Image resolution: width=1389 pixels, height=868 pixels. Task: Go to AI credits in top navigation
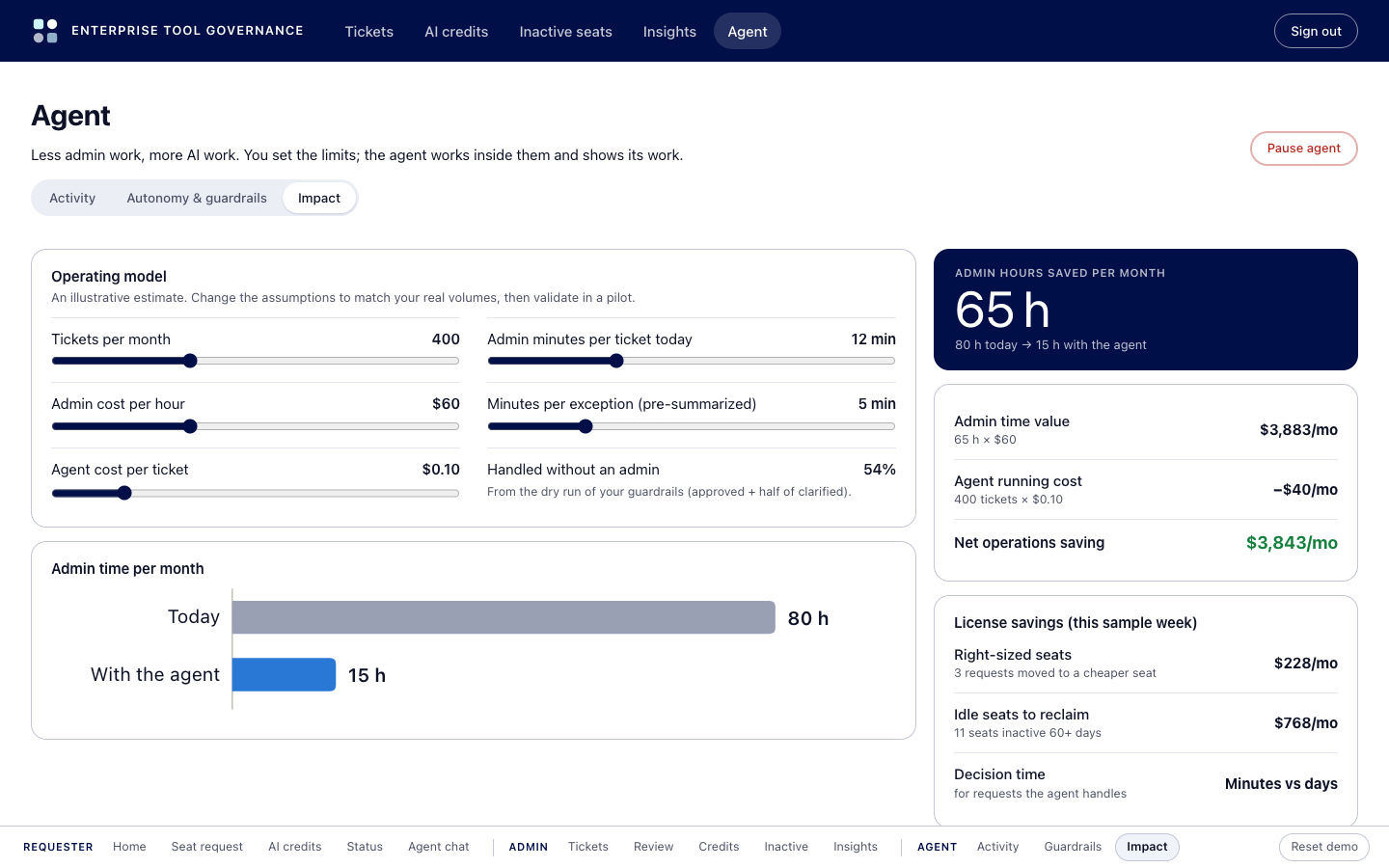tap(456, 31)
